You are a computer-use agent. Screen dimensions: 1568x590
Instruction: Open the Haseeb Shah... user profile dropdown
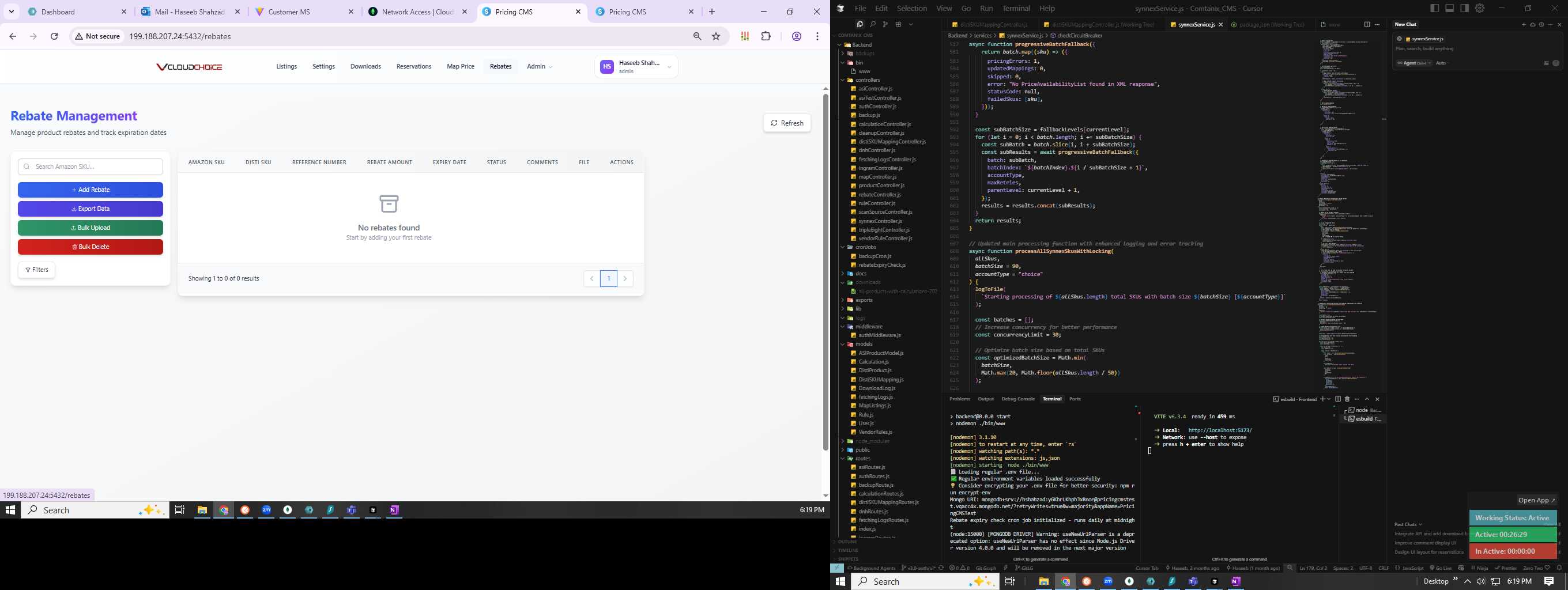pos(636,67)
